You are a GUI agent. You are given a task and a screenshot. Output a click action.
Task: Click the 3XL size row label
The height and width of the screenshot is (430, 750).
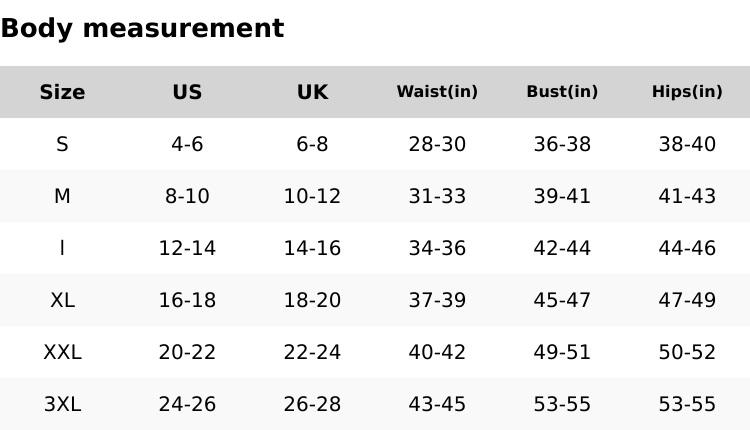pos(62,404)
